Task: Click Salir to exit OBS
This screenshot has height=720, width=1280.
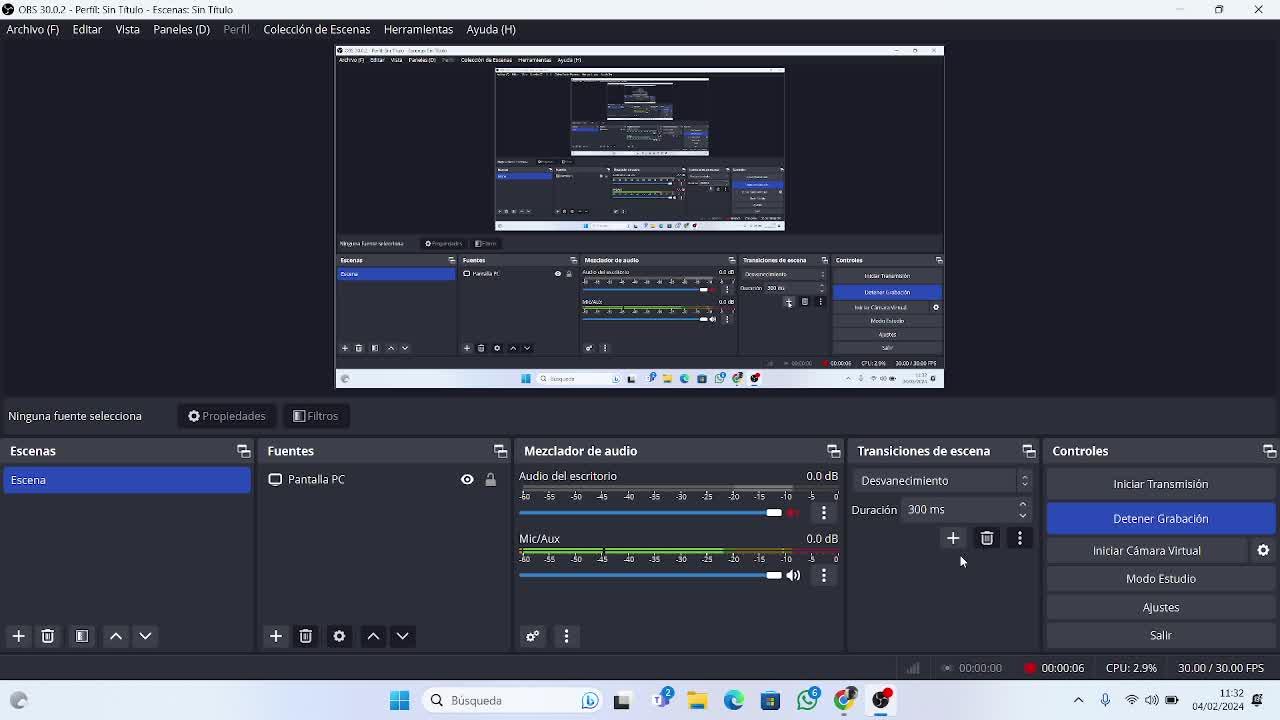Action: [x=1160, y=635]
